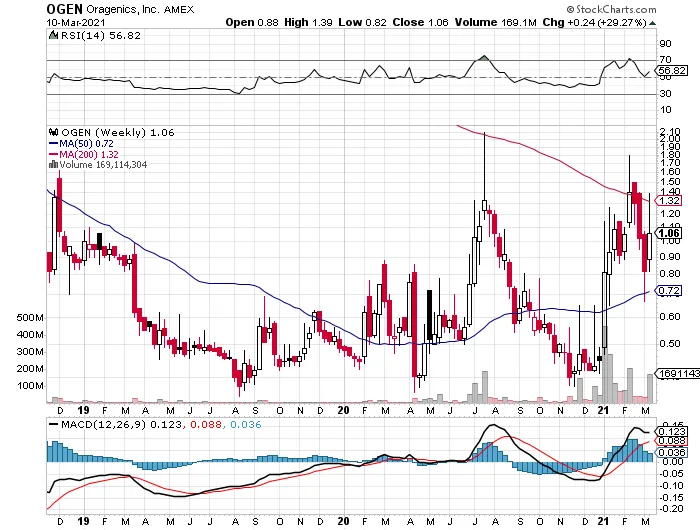Click the 0.60 price axis label
The image size is (700, 530).
click(x=670, y=317)
